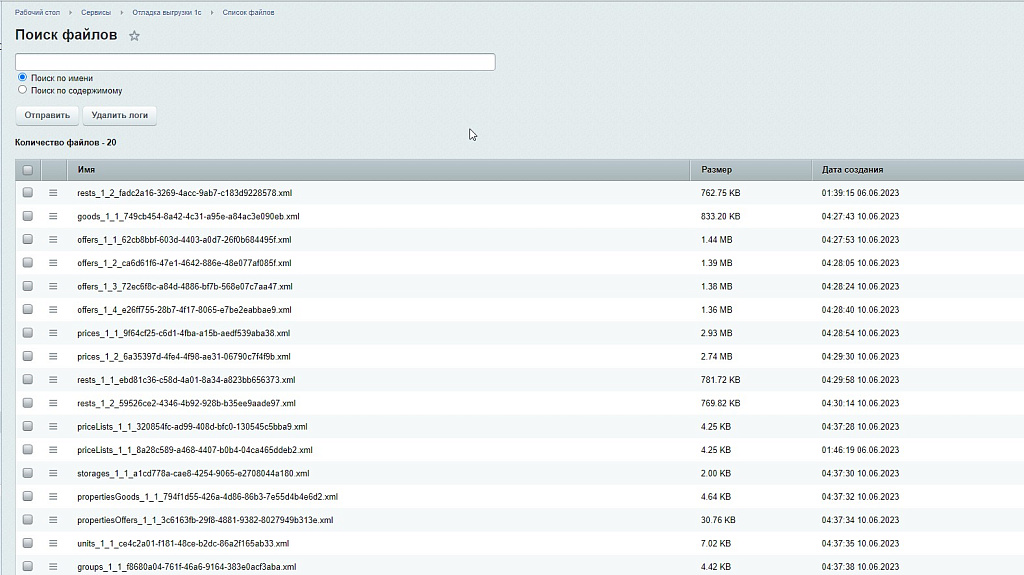Select "Поиск по имени" radio button
Screen dimensions: 1024x575
[x=23, y=77]
